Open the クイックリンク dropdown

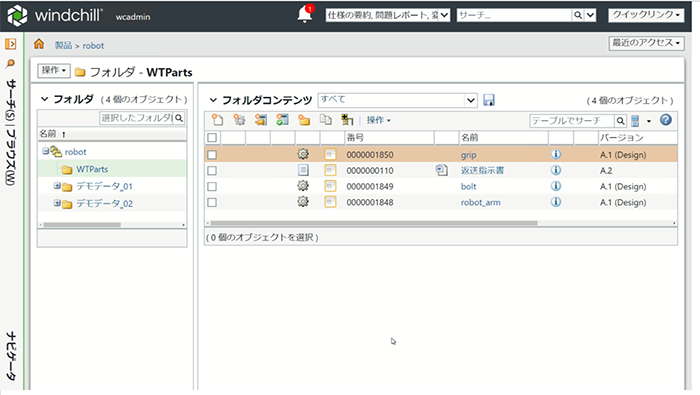click(646, 15)
